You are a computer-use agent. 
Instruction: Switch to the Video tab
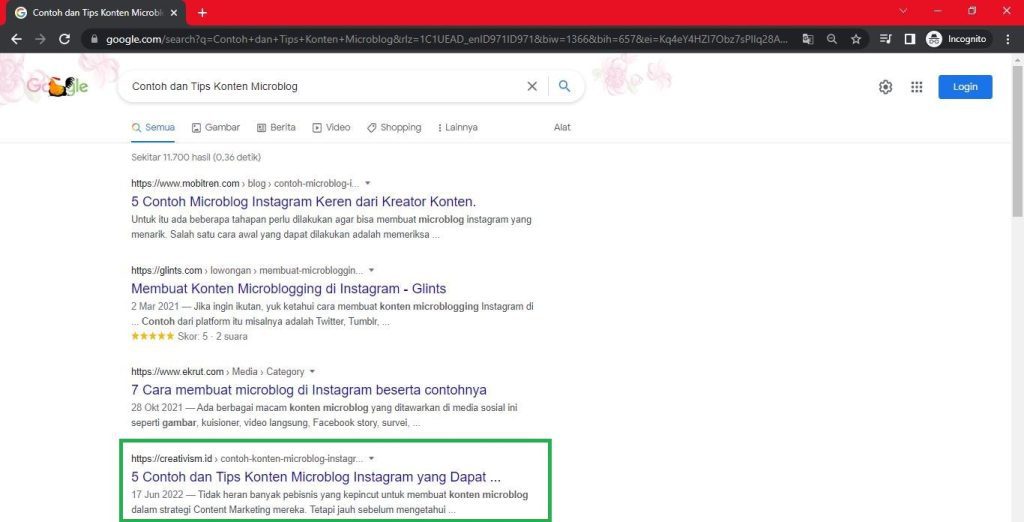(x=331, y=127)
